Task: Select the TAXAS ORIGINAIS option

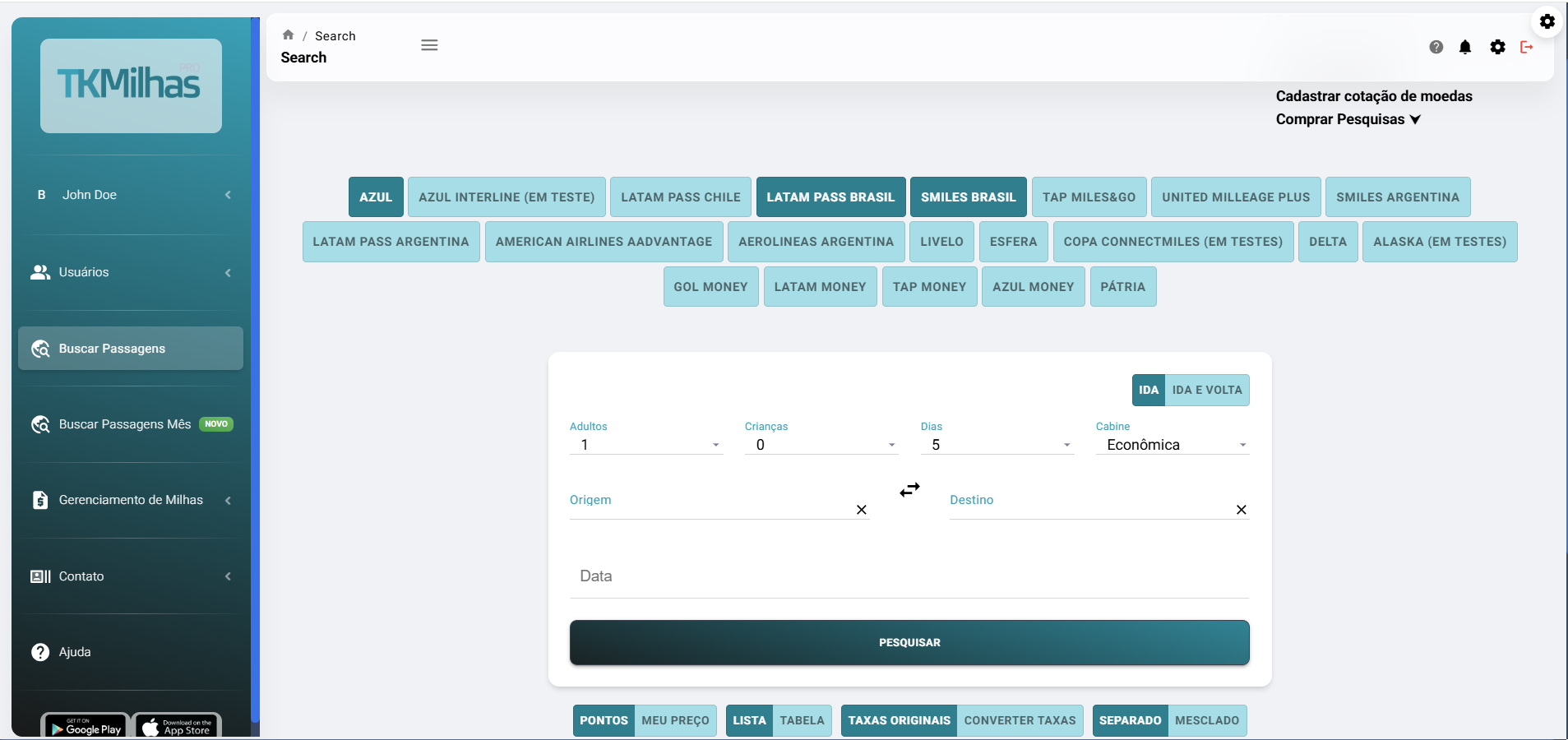Action: 899,720
